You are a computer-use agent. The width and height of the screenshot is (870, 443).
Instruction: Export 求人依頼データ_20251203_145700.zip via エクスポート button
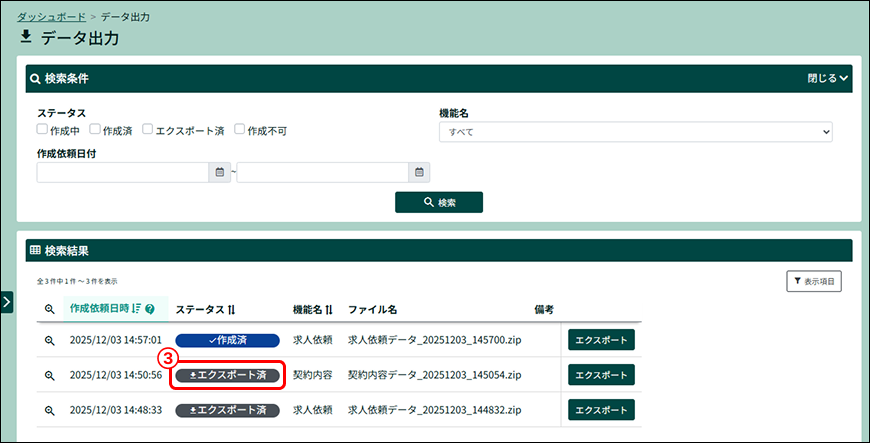click(601, 340)
